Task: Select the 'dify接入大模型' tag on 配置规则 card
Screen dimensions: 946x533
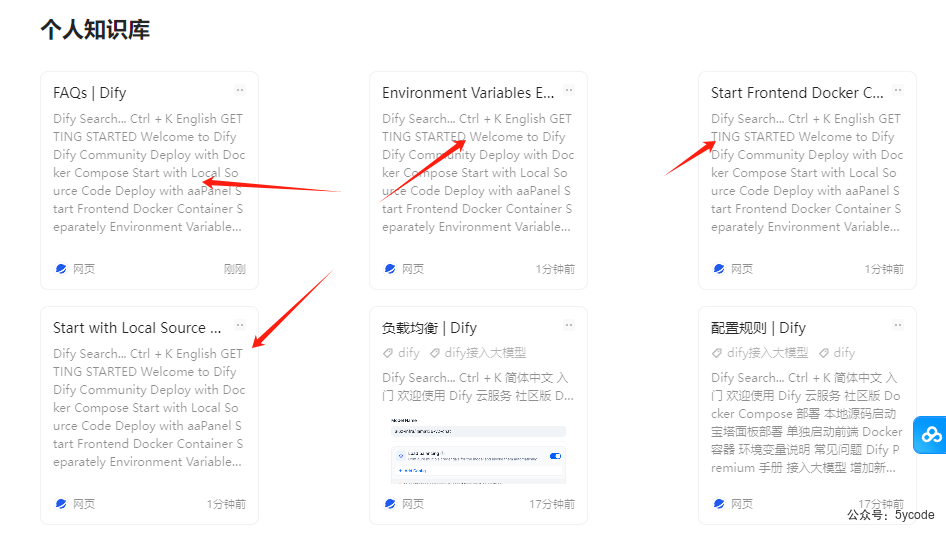Action: [767, 353]
